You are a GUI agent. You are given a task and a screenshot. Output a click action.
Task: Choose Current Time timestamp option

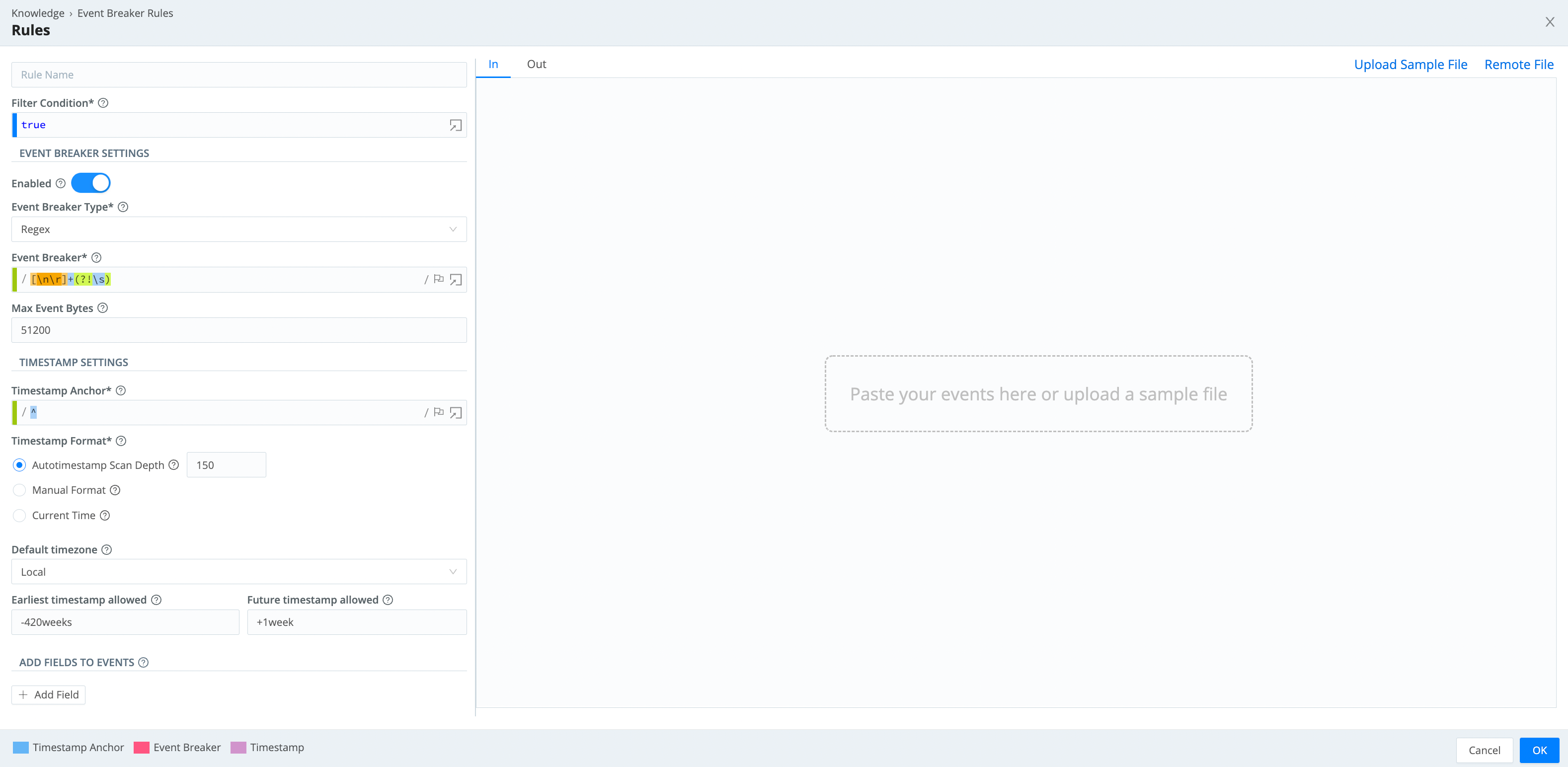19,515
